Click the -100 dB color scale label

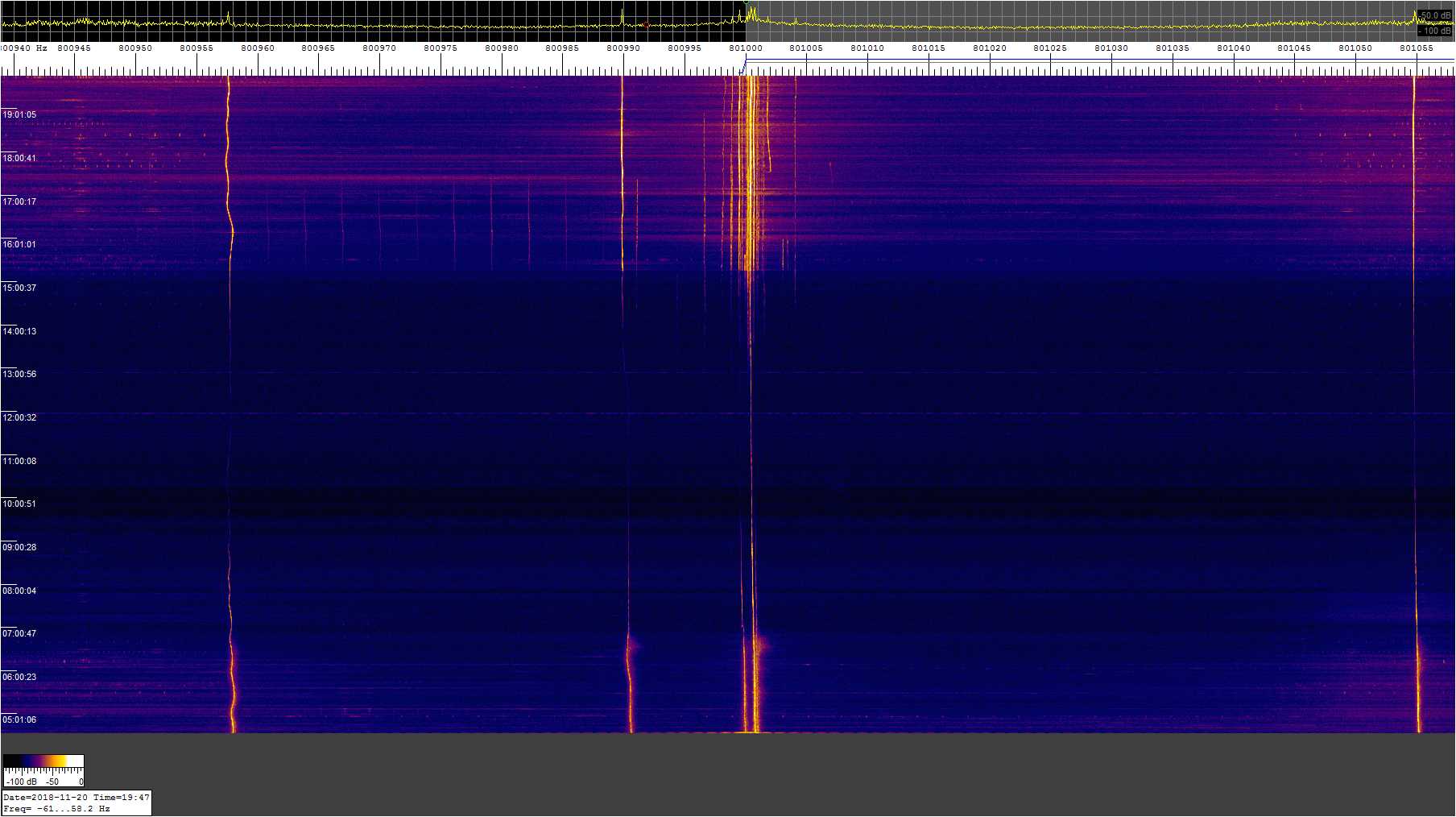(x=21, y=782)
